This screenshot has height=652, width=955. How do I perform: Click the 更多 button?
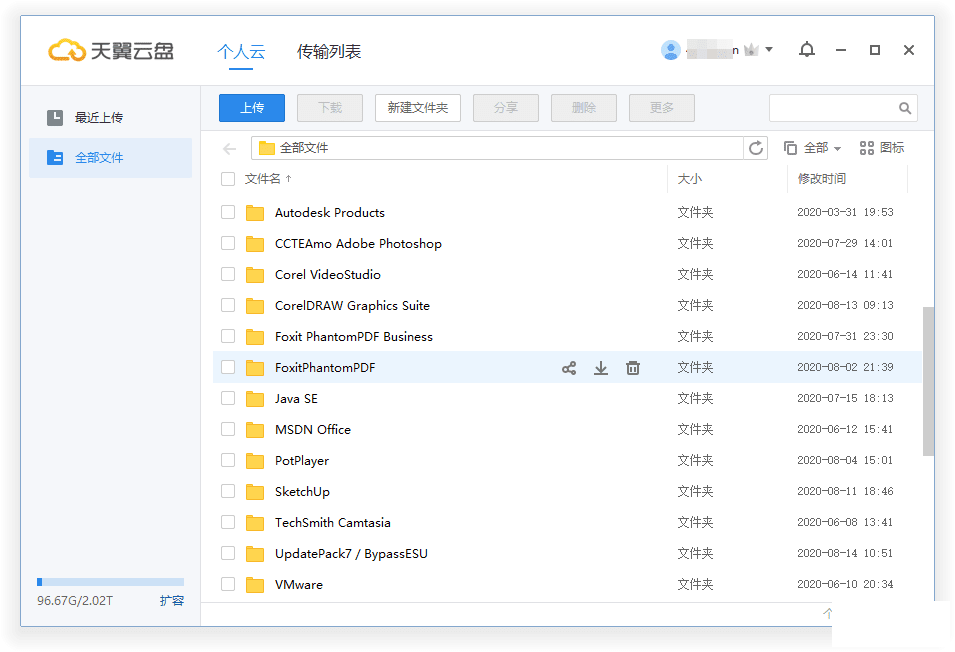click(x=661, y=108)
